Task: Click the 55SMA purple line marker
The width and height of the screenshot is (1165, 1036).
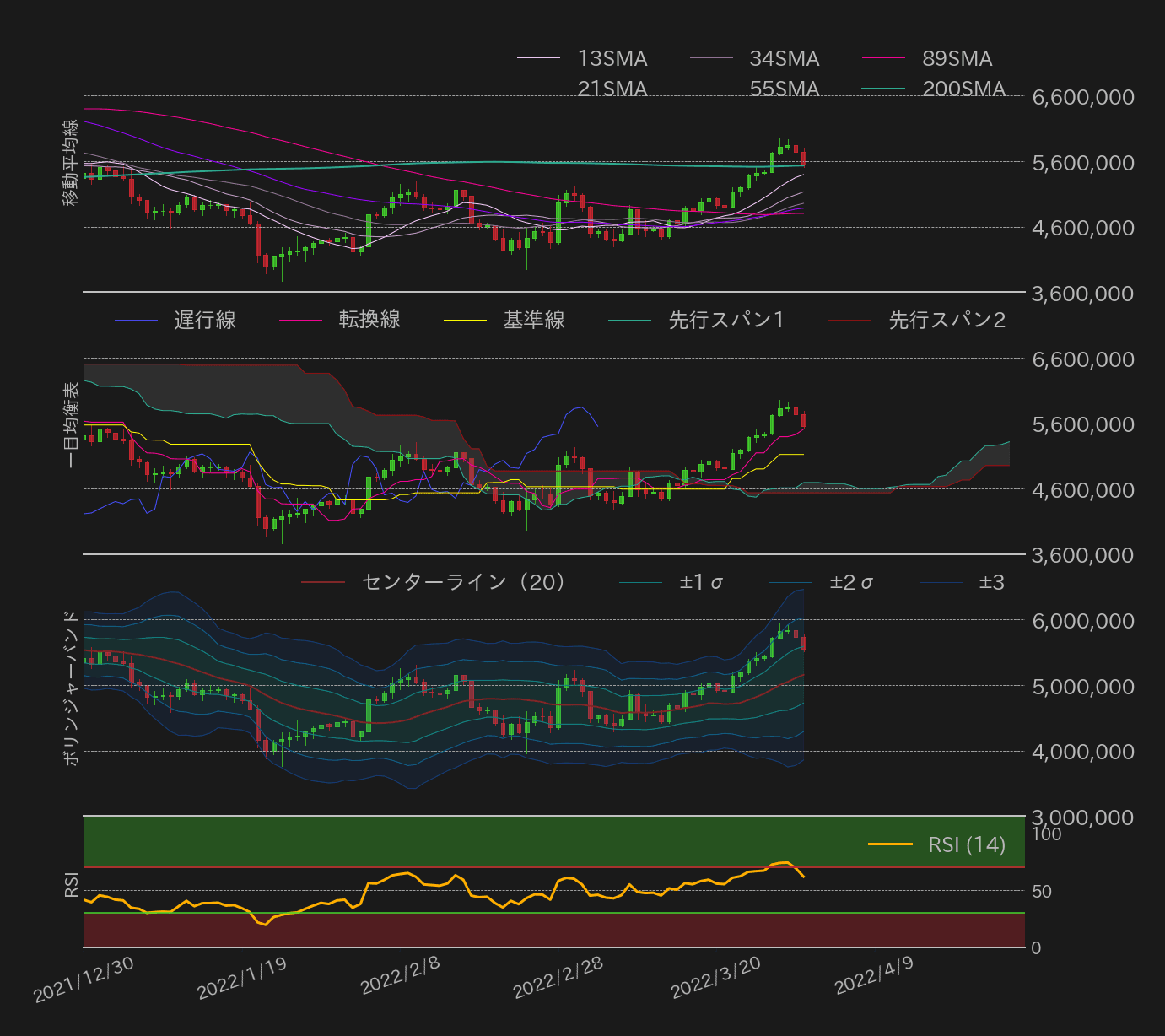Action: pos(713,89)
